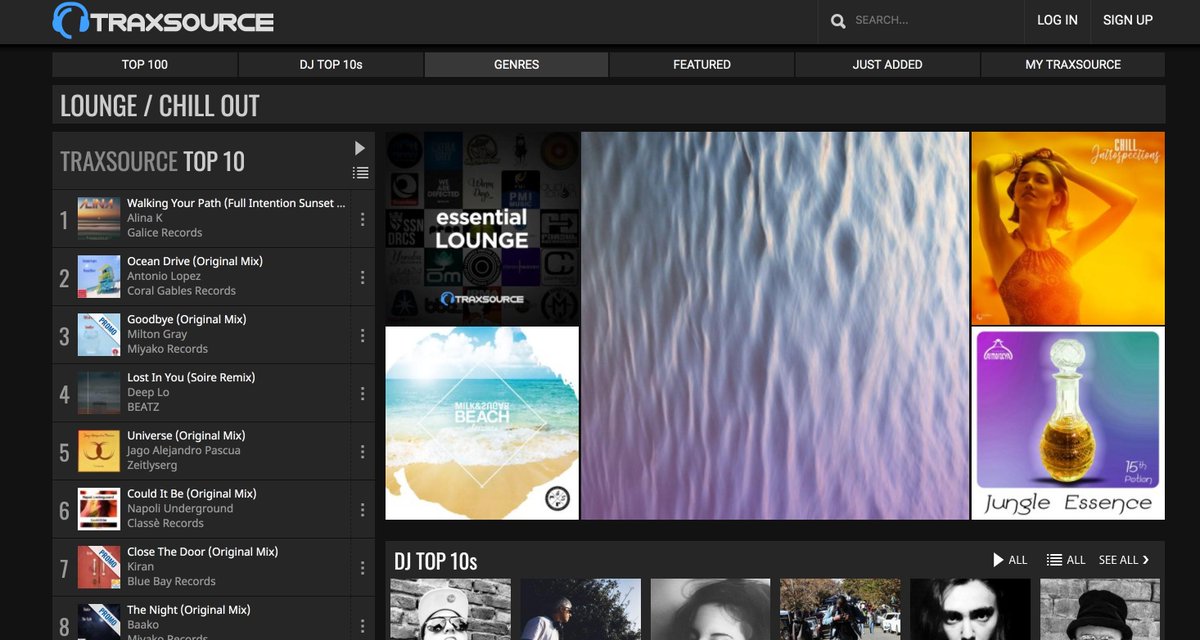Open options menu for Universe track
The image size is (1200, 640).
362,451
